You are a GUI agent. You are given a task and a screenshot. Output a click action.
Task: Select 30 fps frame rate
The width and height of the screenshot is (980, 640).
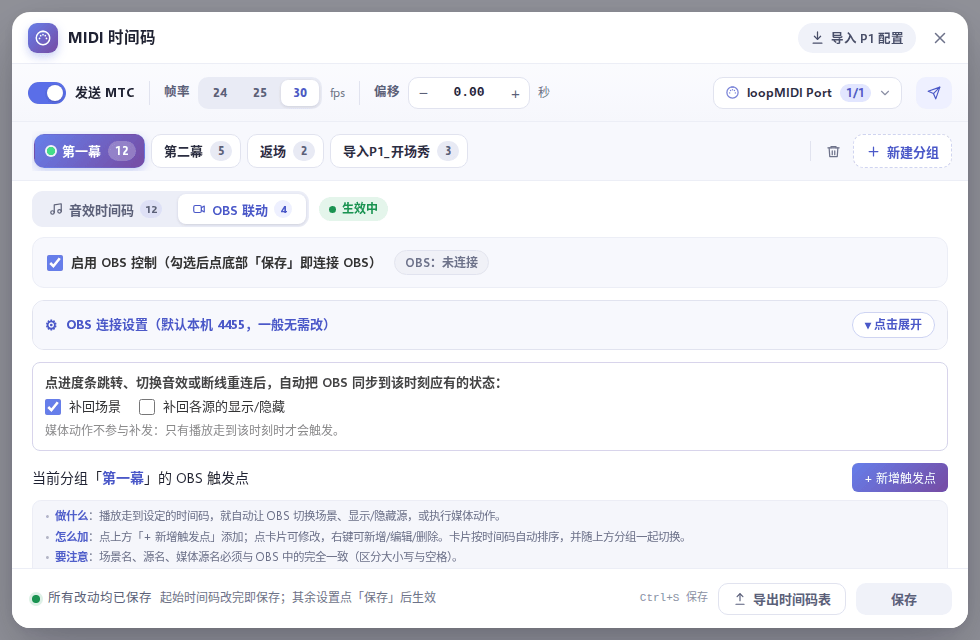[300, 93]
